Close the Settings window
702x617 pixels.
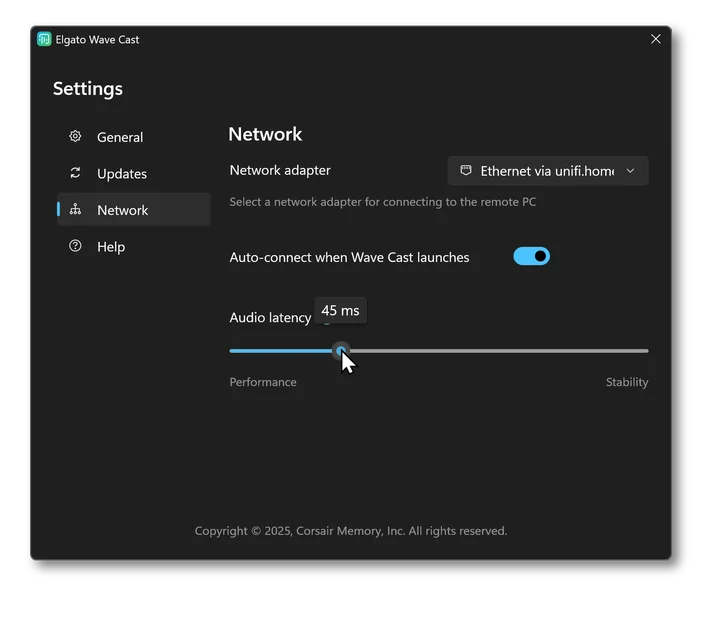click(655, 39)
